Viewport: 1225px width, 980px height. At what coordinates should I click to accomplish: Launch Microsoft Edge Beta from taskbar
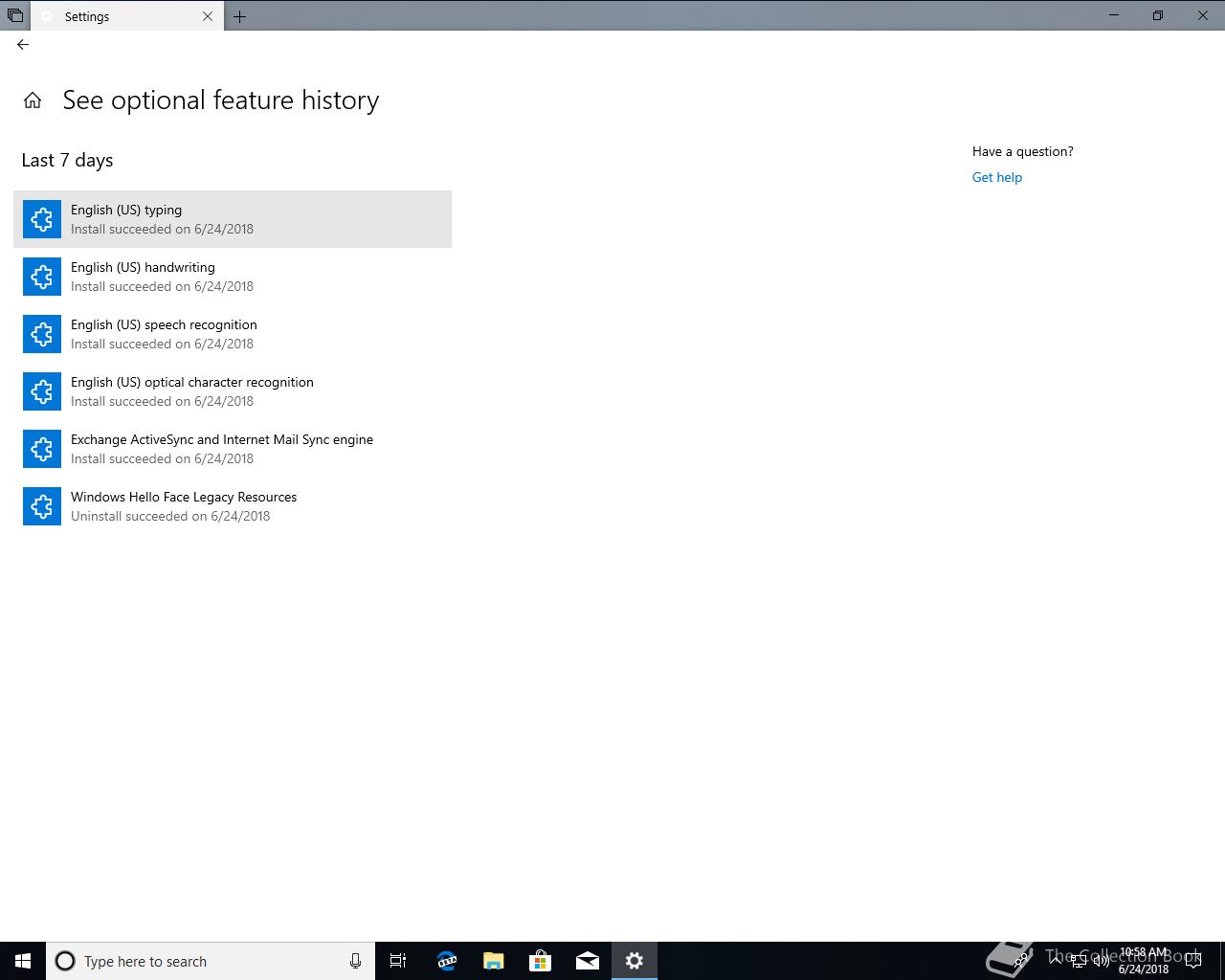point(447,961)
